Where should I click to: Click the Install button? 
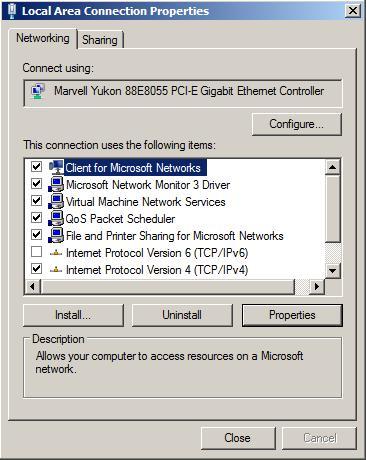point(73,315)
